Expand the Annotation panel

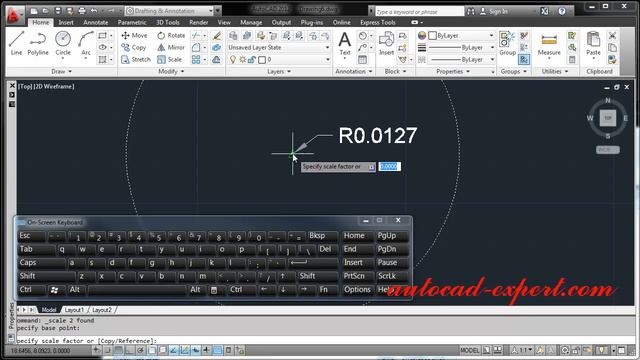(x=353, y=71)
